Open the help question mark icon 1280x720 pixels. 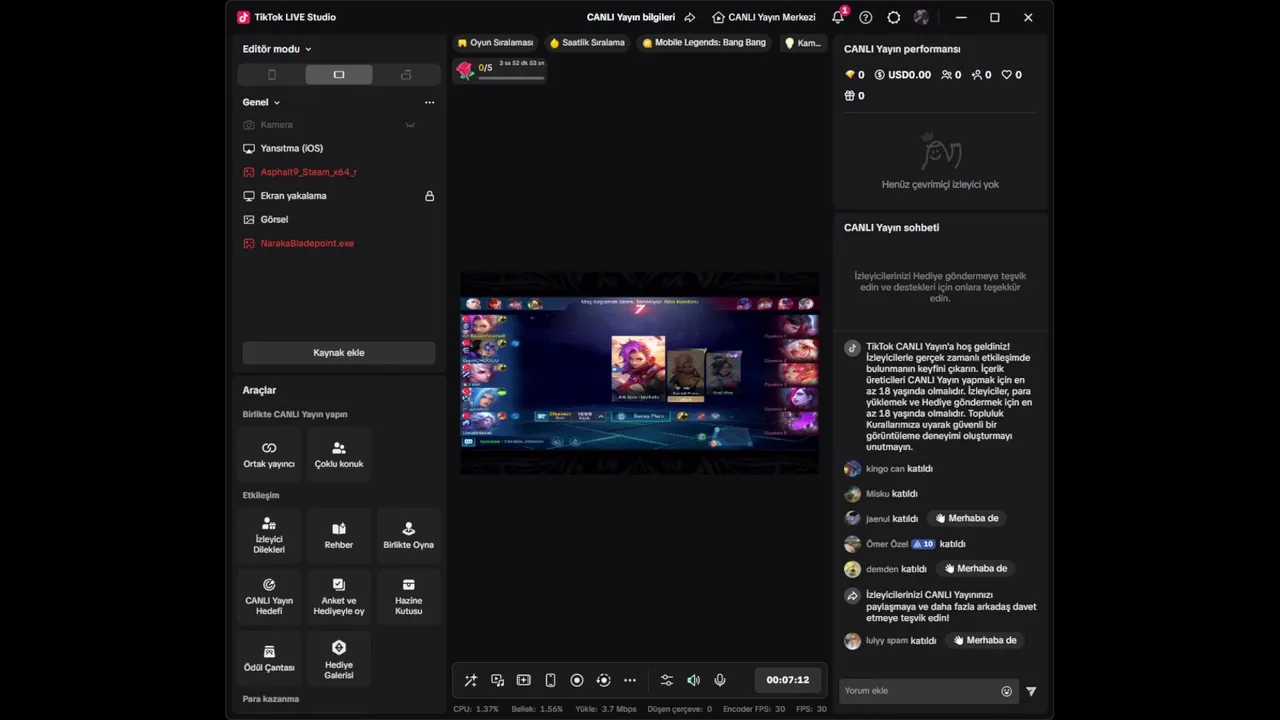pos(866,17)
